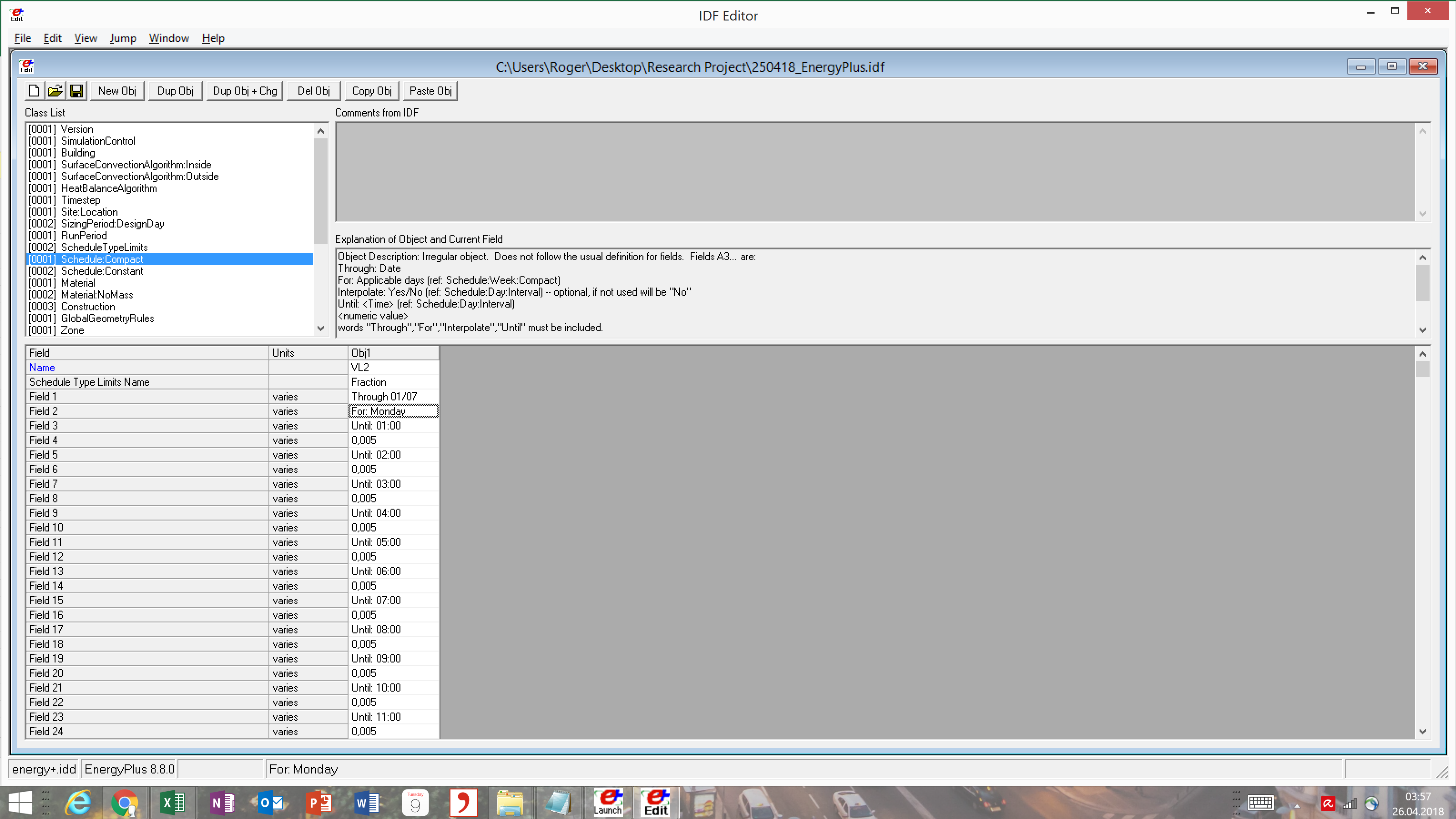1456x819 pixels.
Task: Click the Obj1 column header
Action: click(x=394, y=353)
